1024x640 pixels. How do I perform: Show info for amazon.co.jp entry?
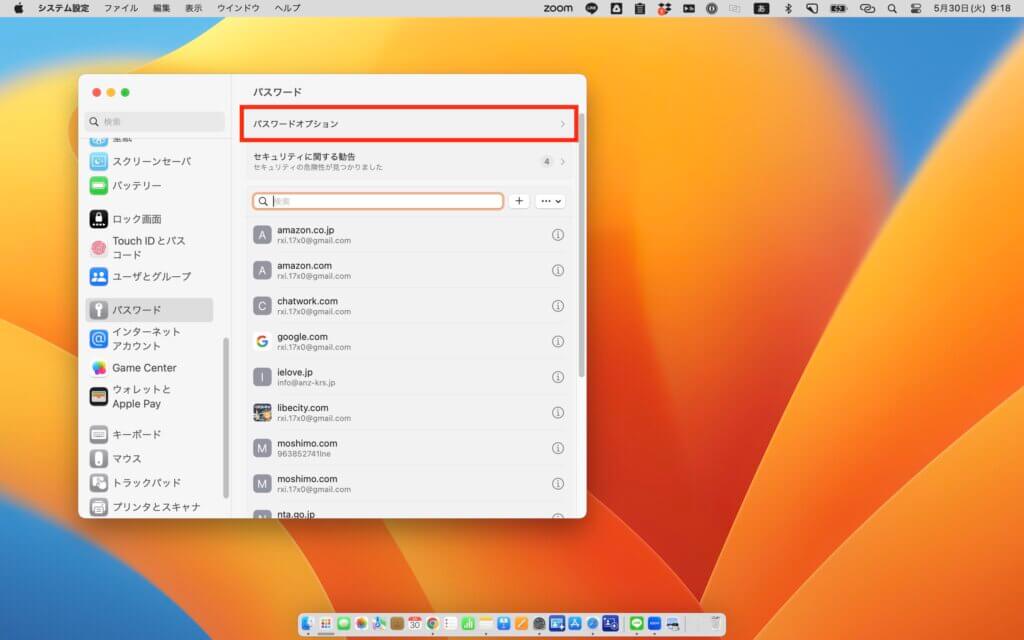tap(558, 234)
